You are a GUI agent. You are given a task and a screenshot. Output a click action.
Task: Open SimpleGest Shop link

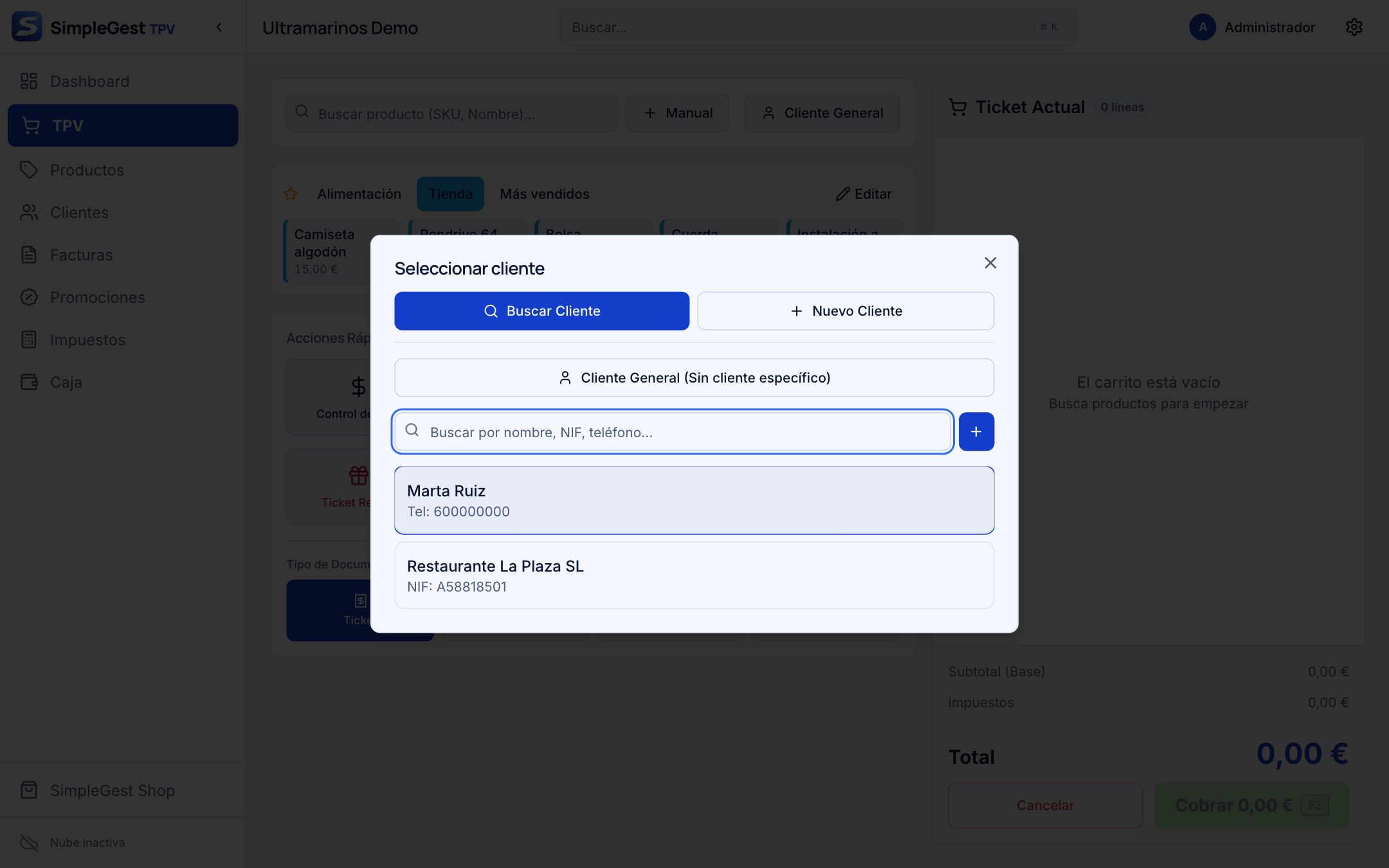pos(123,791)
